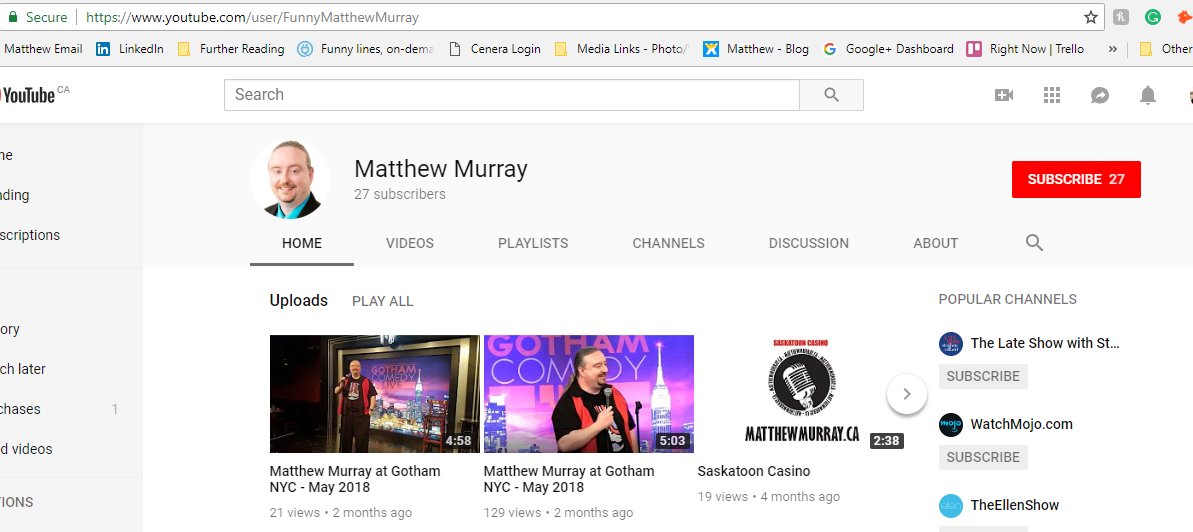Open the Saskatoon Casino video thumbnail
The width and height of the screenshot is (1193, 532).
coord(802,393)
